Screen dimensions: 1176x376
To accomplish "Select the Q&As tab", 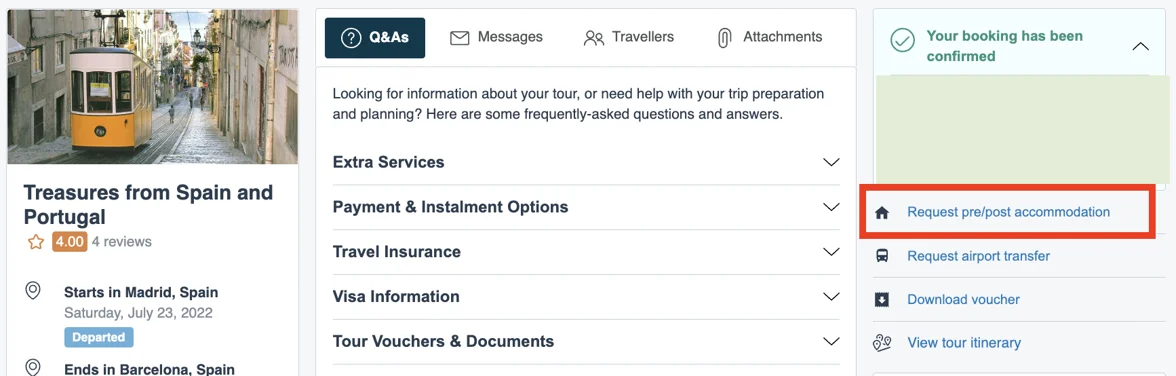I will [x=375, y=38].
